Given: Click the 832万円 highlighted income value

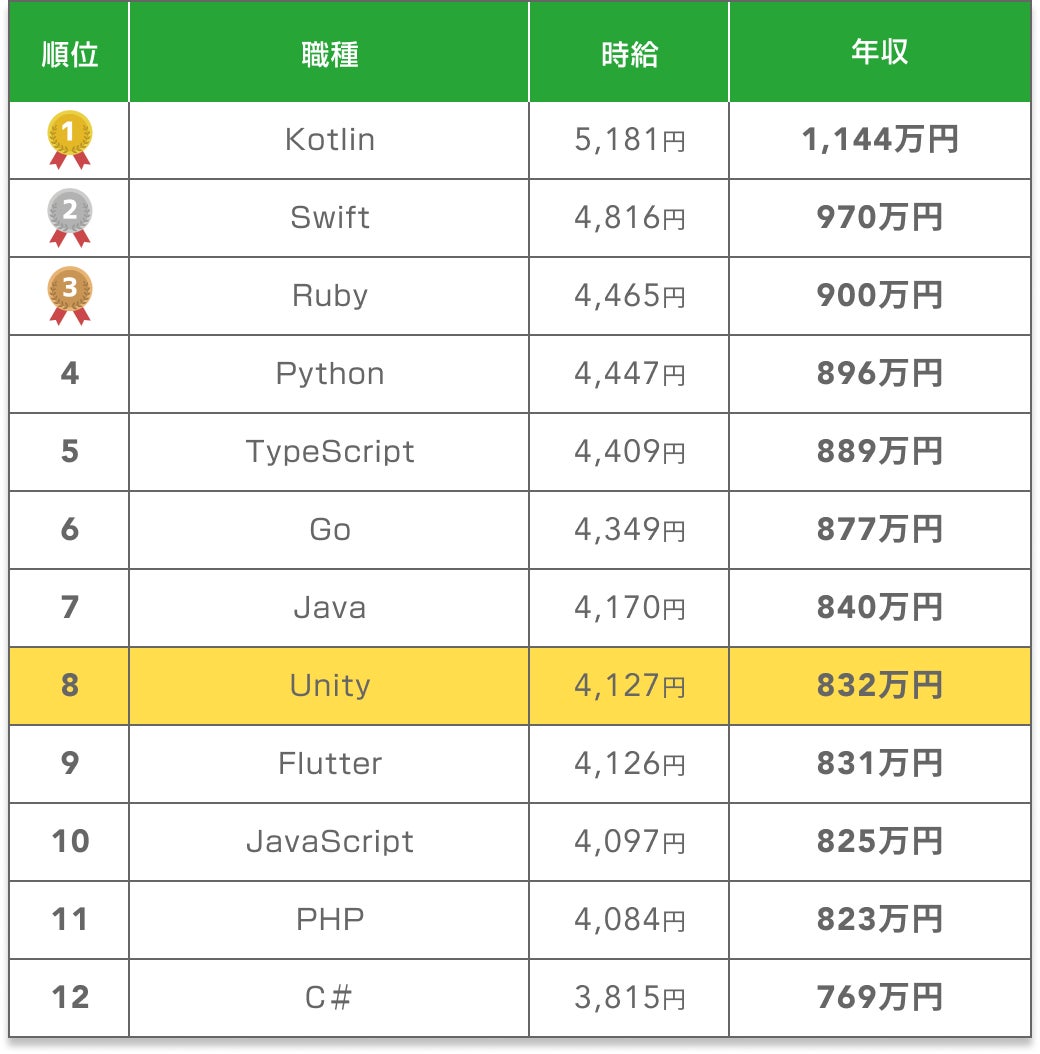Looking at the screenshot, I should pos(879,685).
